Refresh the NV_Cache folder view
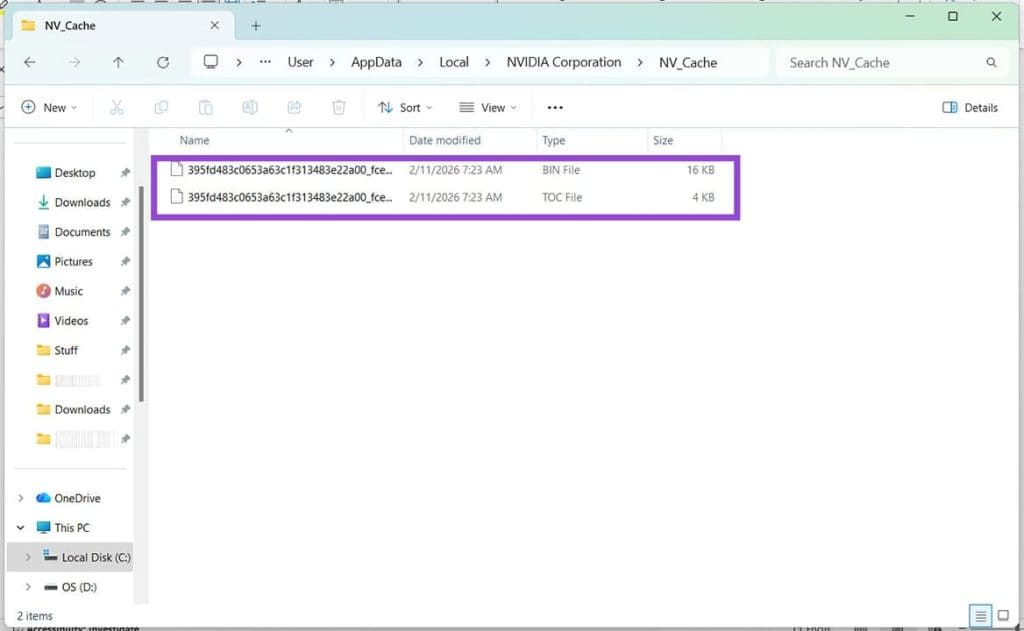This screenshot has height=631, width=1024. (163, 63)
